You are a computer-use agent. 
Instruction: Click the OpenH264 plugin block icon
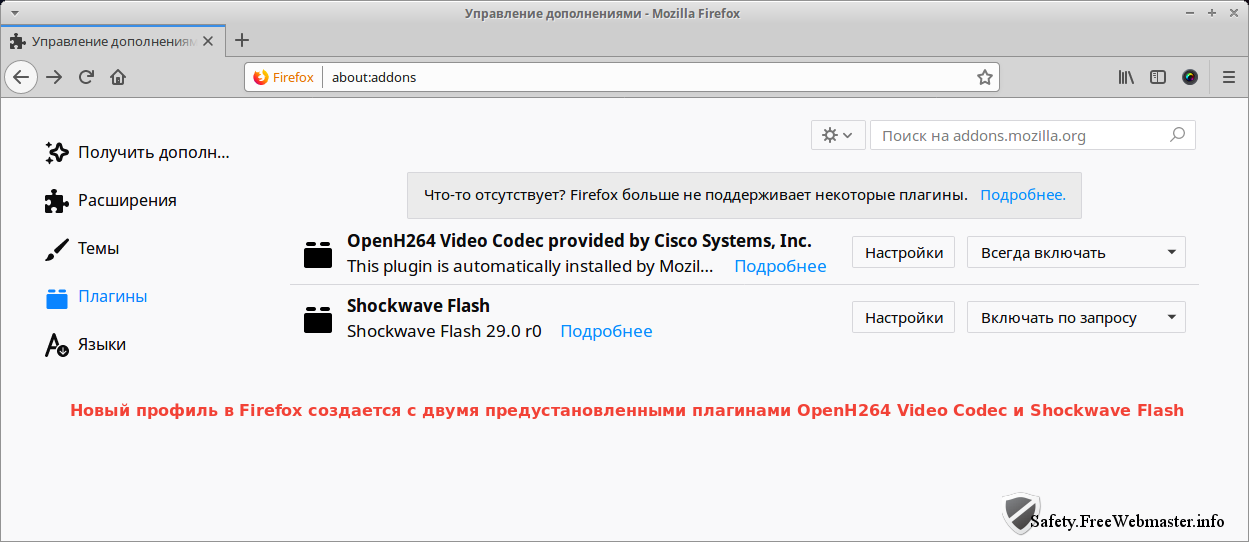pos(318,255)
